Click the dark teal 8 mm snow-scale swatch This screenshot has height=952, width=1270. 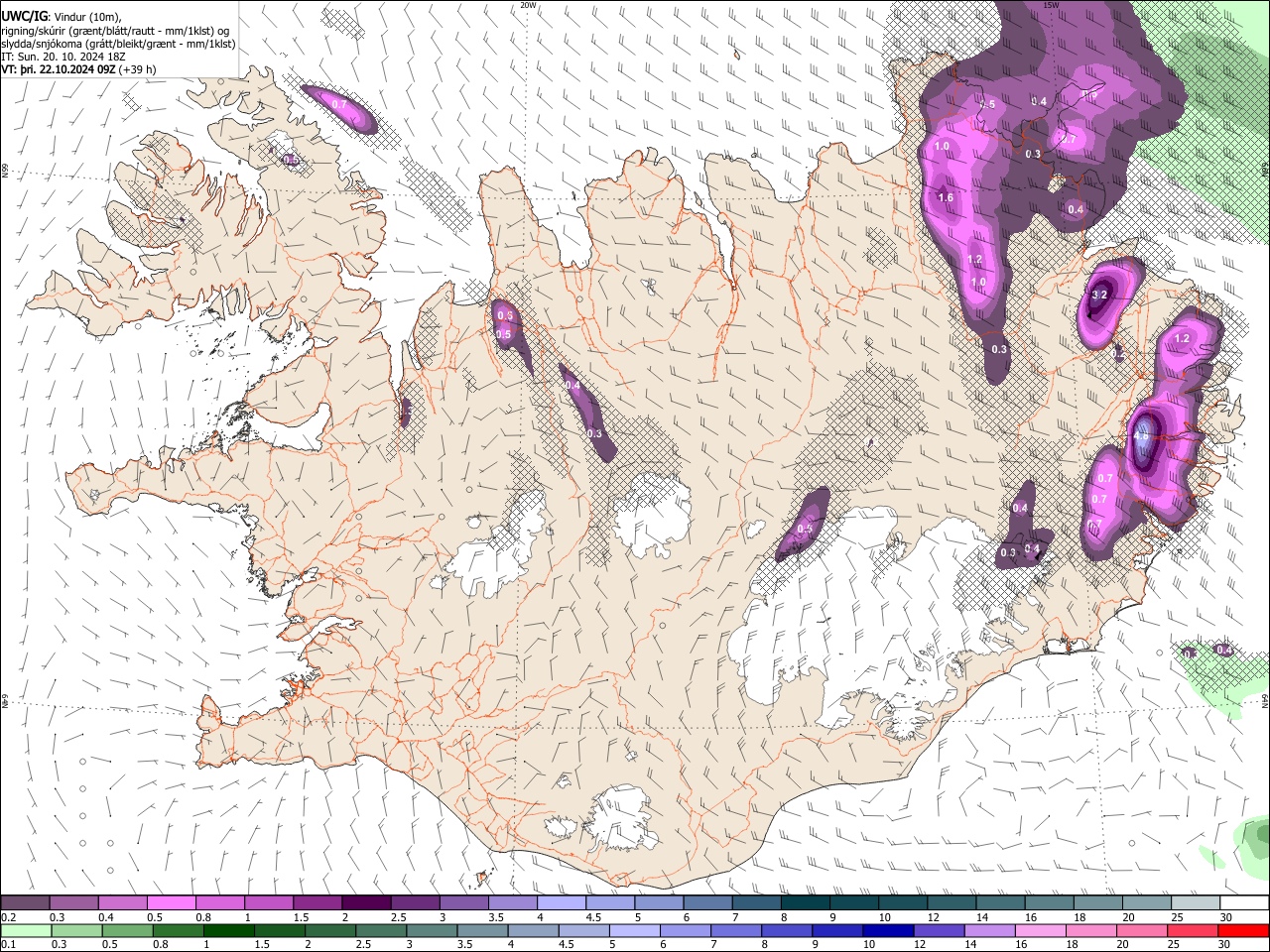(x=805, y=903)
